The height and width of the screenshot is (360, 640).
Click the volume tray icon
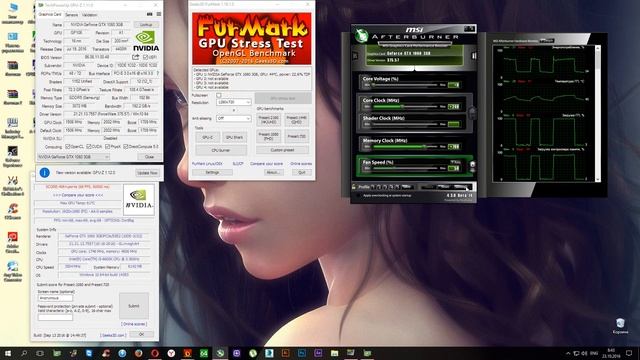tap(584, 353)
